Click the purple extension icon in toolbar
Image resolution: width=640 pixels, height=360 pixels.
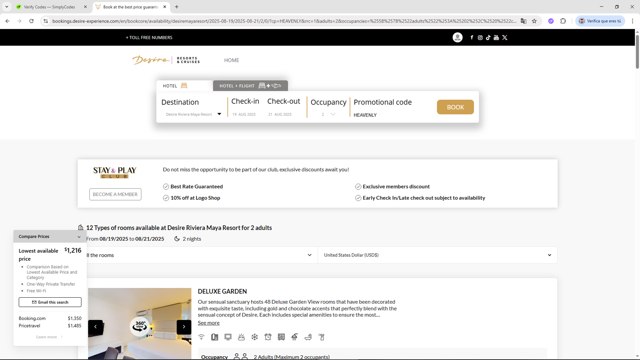551,21
